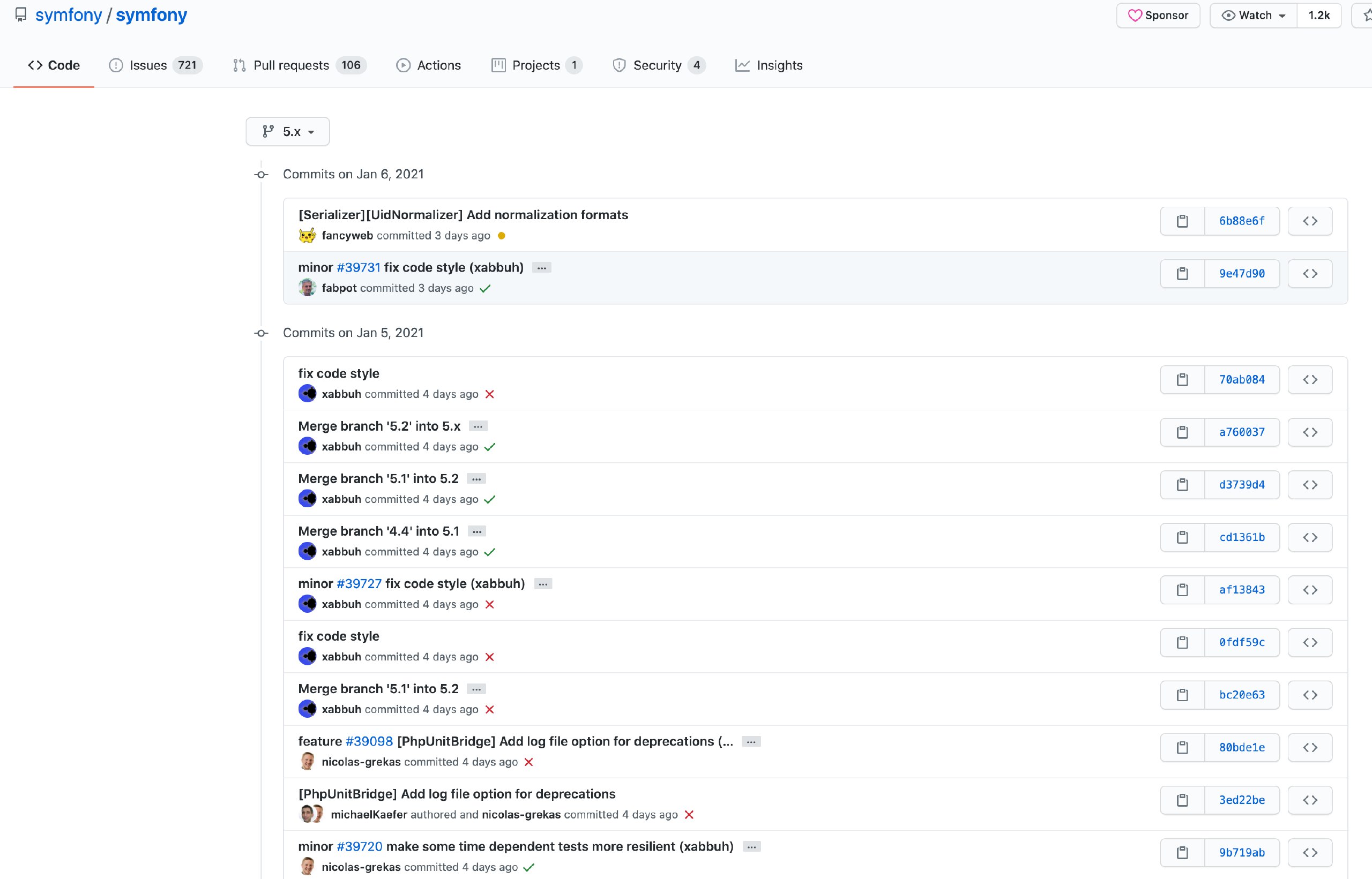Browse repository at commit 3ed22be
Image resolution: width=1372 pixels, height=879 pixels.
coord(1310,800)
